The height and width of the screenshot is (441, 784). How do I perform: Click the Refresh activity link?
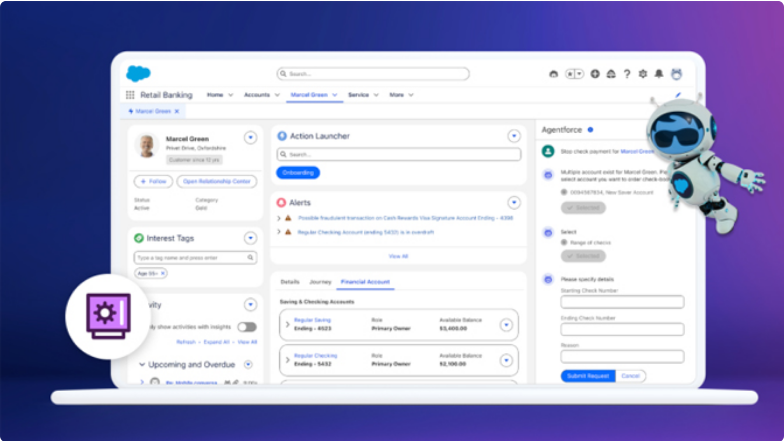pyautogui.click(x=186, y=342)
